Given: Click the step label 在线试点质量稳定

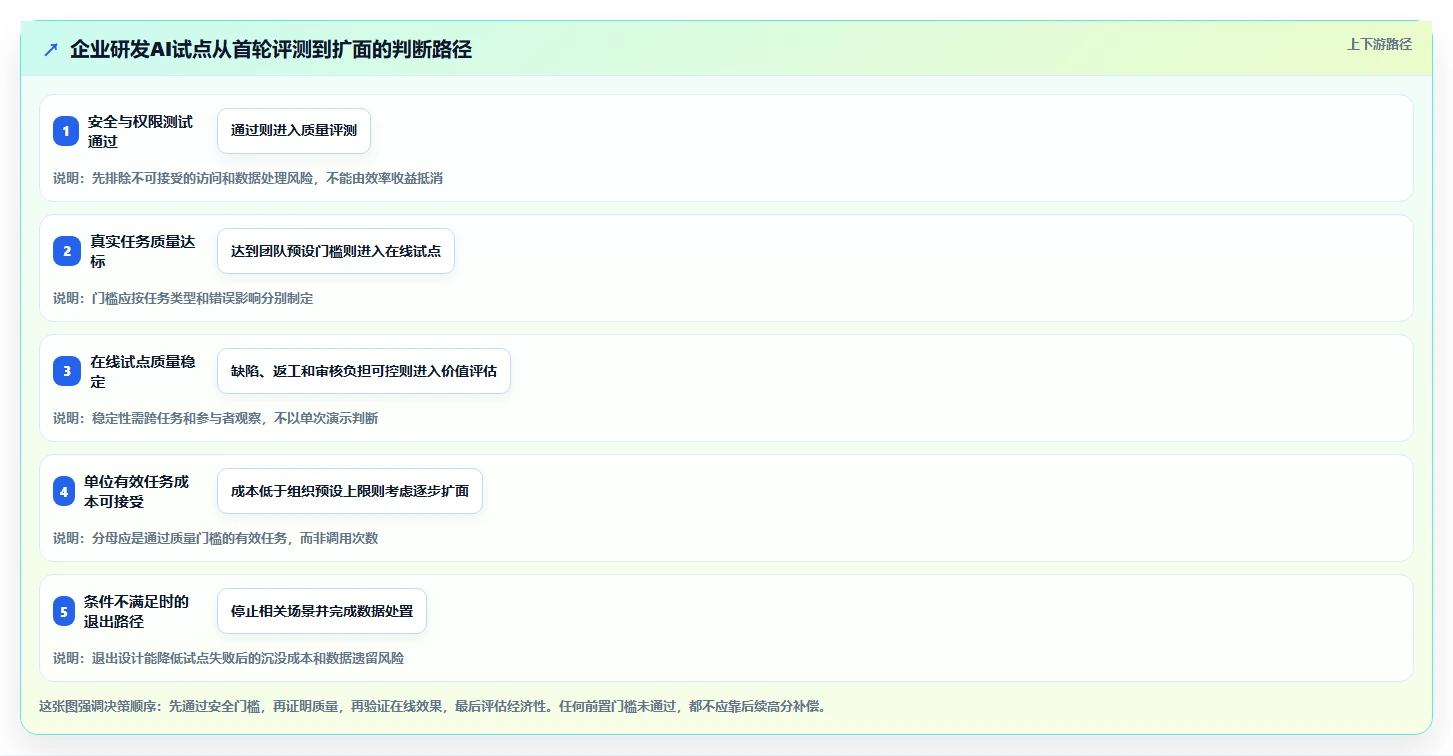Looking at the screenshot, I should pos(143,371).
